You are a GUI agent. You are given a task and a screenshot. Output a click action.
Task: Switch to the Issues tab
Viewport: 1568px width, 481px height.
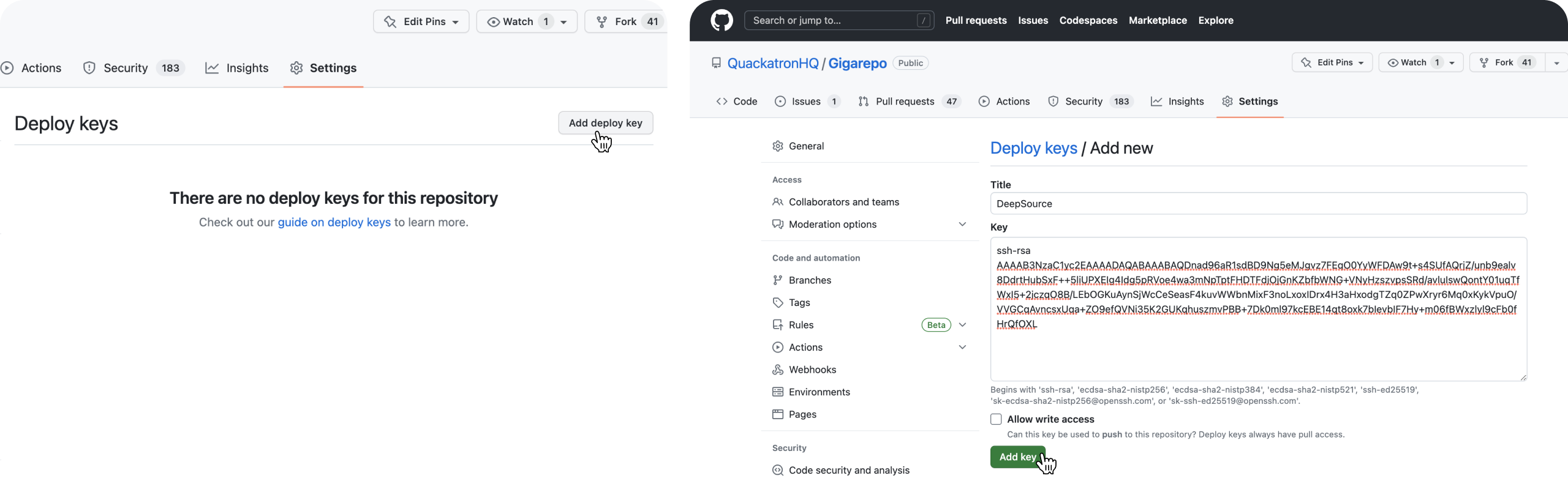point(808,102)
